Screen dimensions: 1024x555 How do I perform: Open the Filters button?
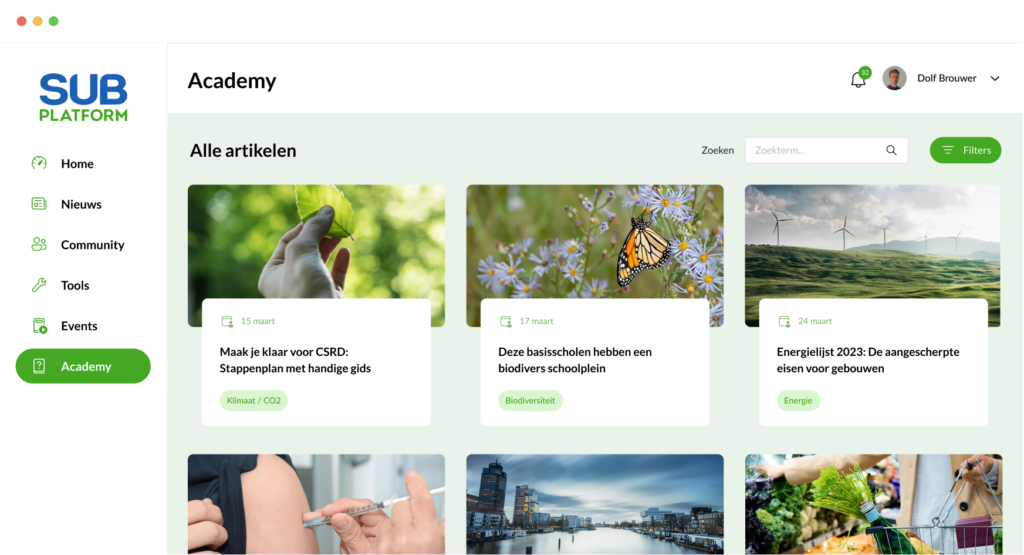(965, 150)
